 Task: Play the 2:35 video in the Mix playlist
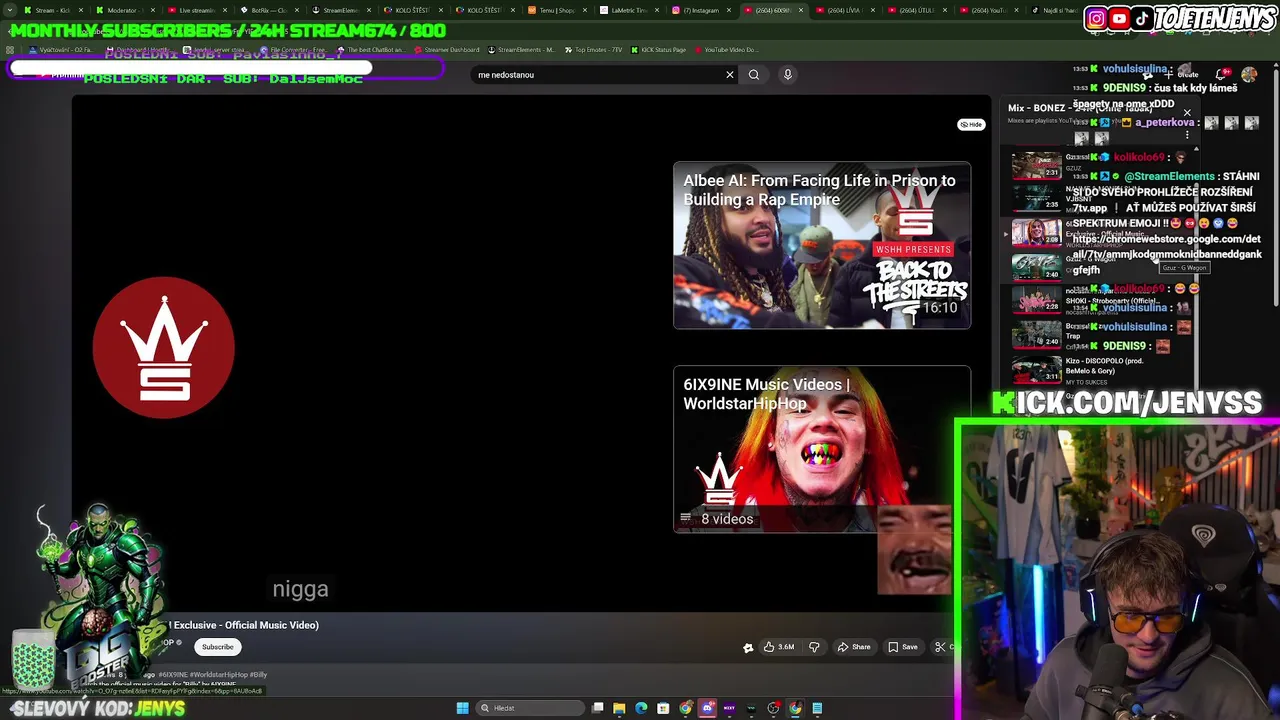coord(1037,198)
